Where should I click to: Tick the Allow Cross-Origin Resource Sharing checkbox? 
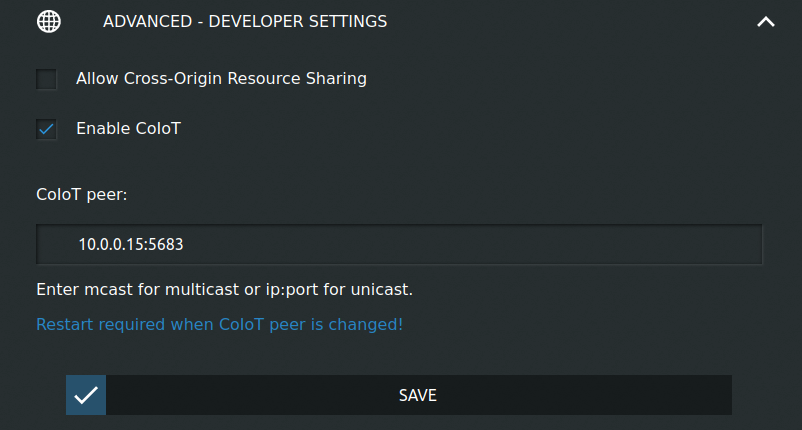coord(46,79)
